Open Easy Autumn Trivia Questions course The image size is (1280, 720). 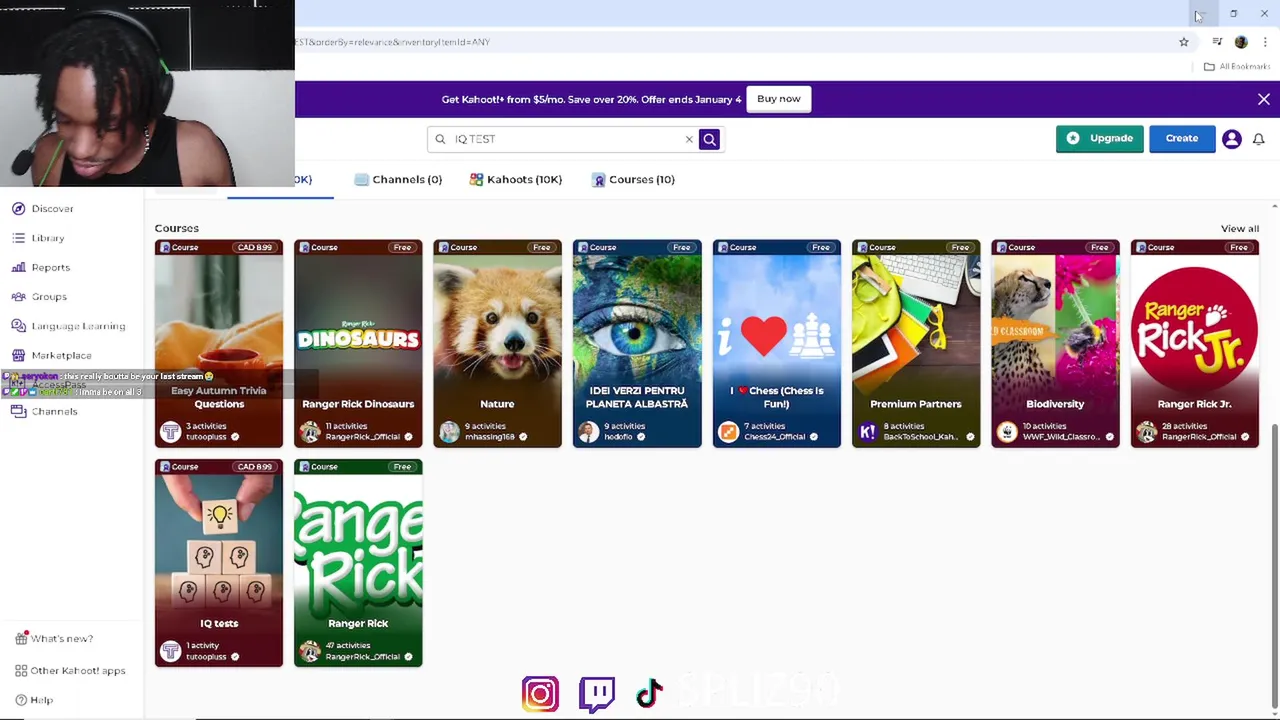(x=219, y=343)
